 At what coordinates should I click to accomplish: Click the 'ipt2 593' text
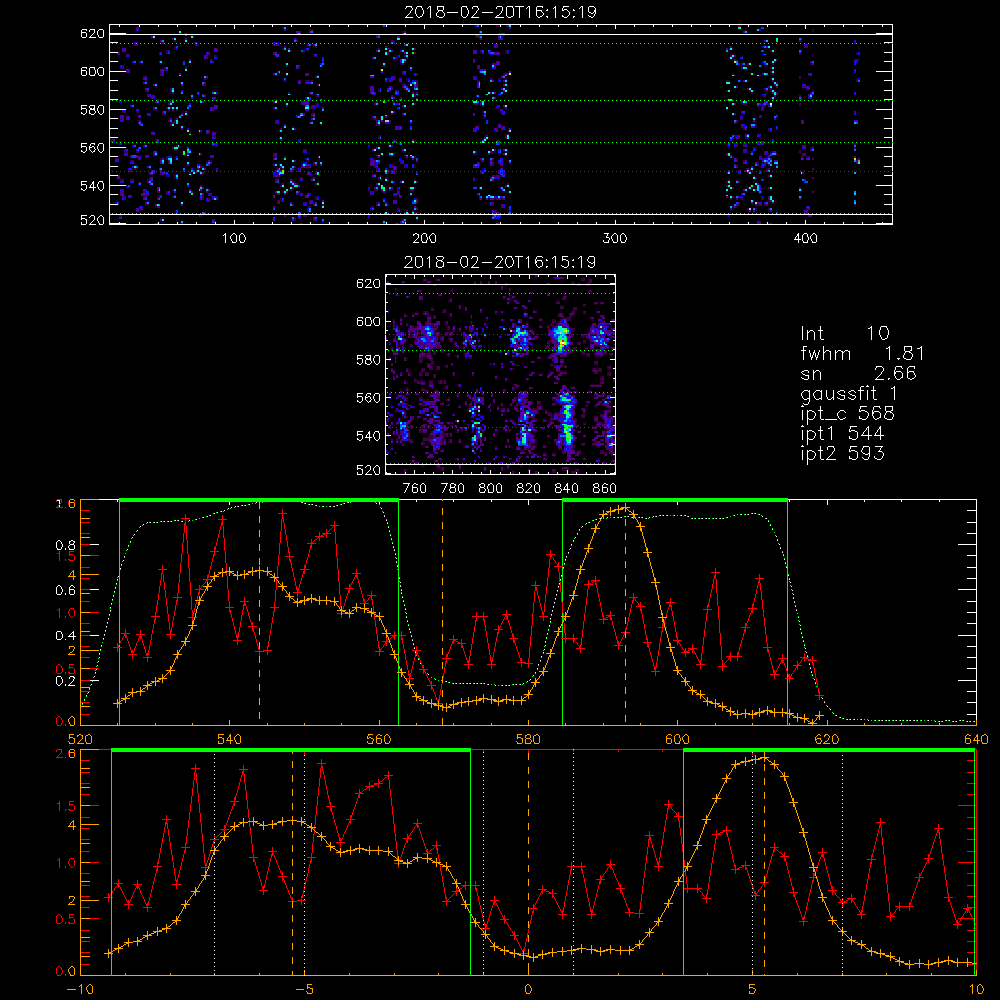click(842, 453)
